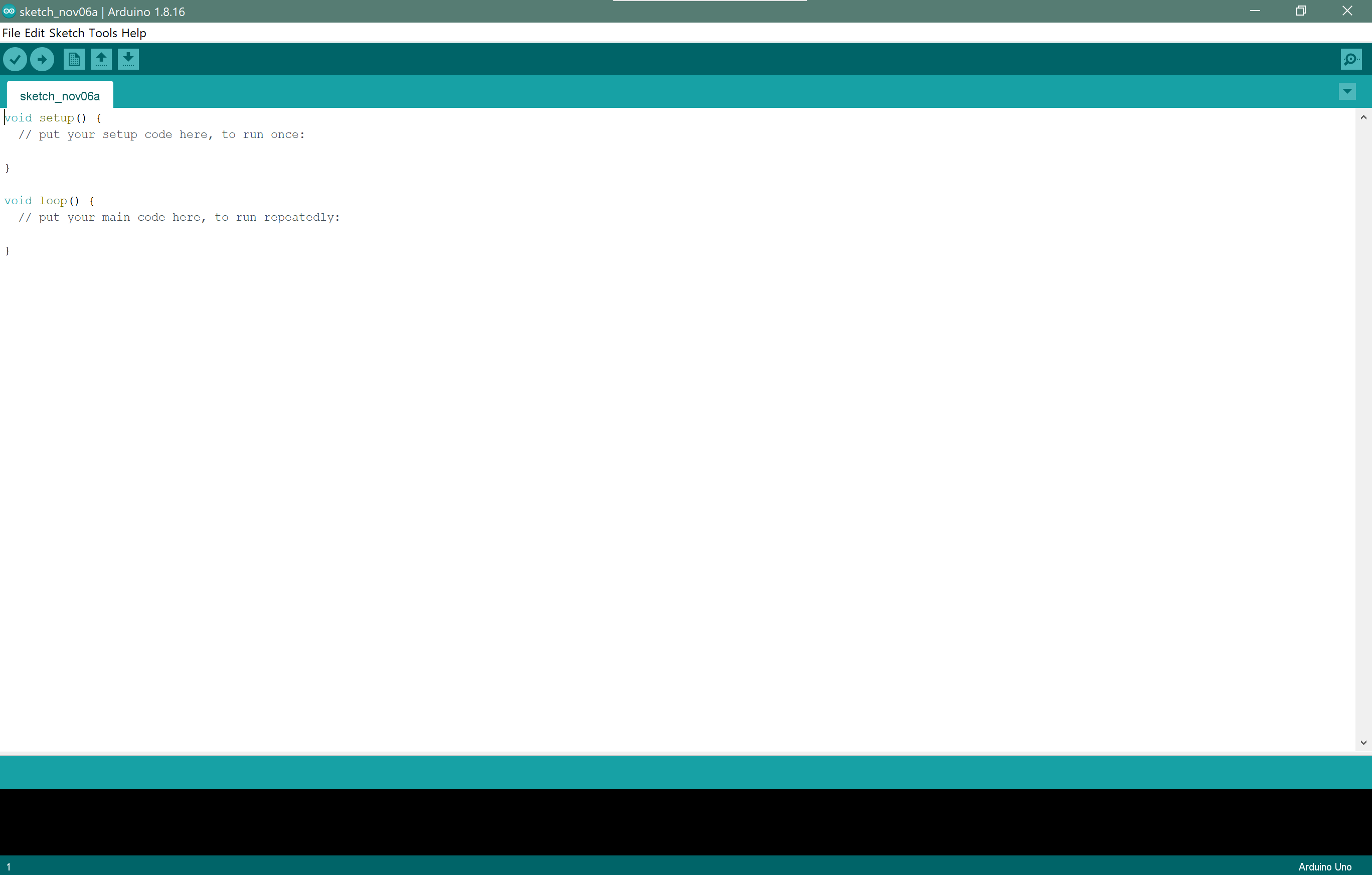Click on the 'void loop() {' line
1372x875 pixels.
(49, 201)
